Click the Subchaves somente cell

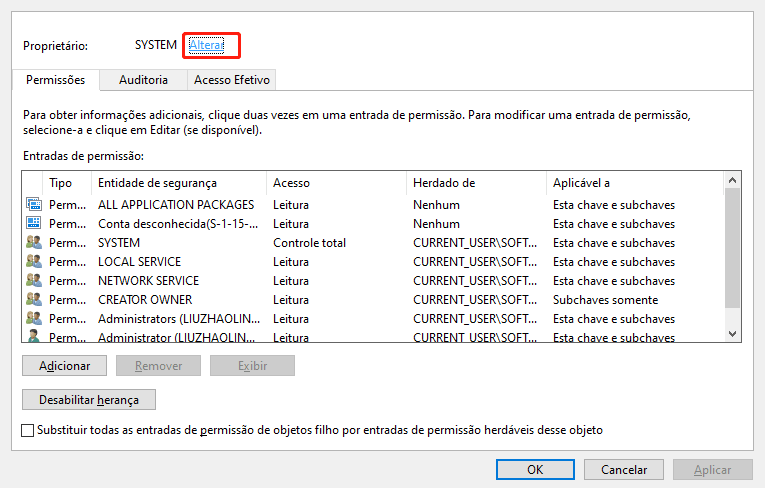click(x=605, y=300)
